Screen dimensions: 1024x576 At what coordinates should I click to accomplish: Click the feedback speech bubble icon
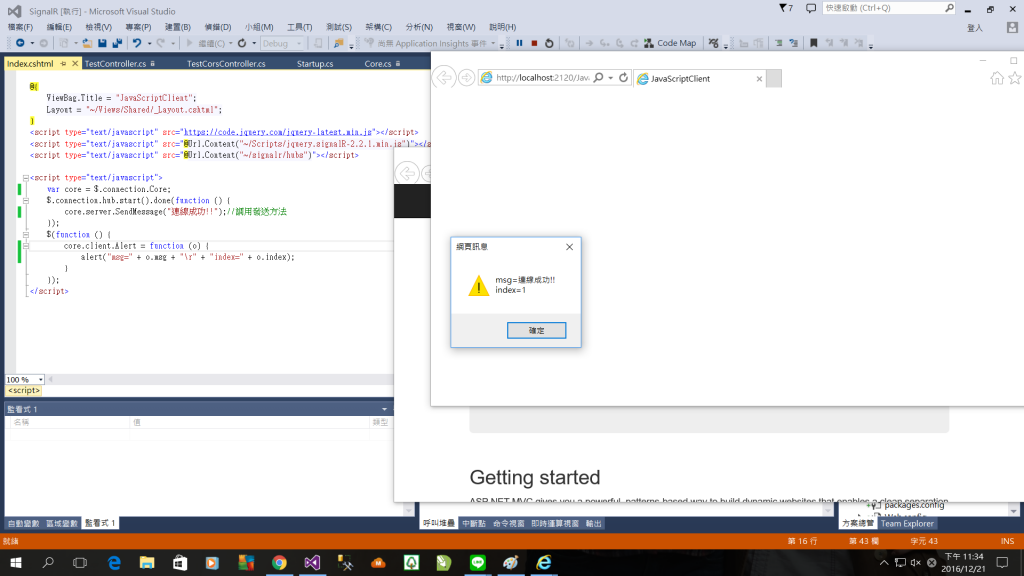(x=810, y=8)
